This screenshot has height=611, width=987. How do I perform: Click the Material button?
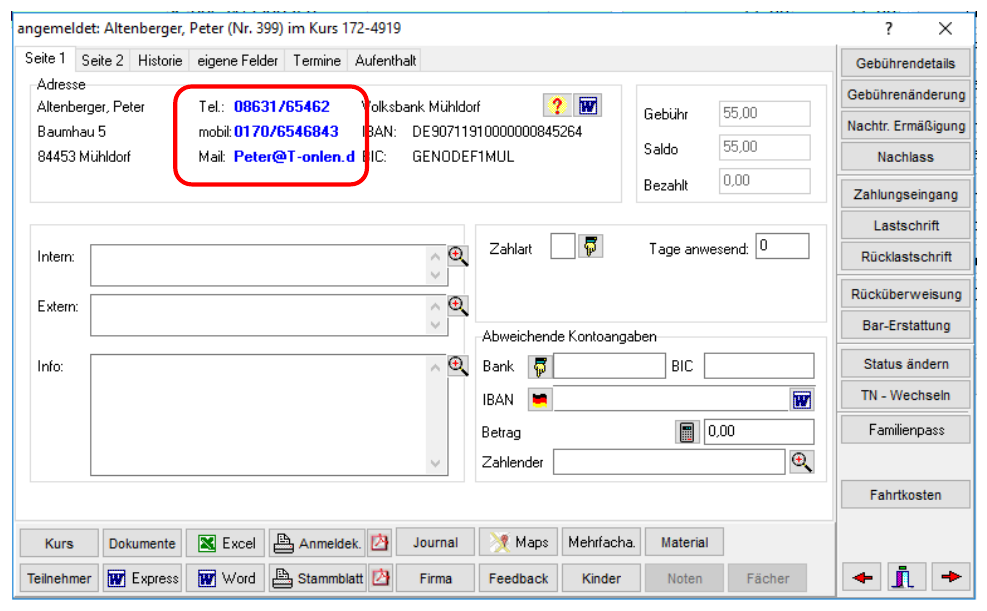pyautogui.click(x=684, y=542)
